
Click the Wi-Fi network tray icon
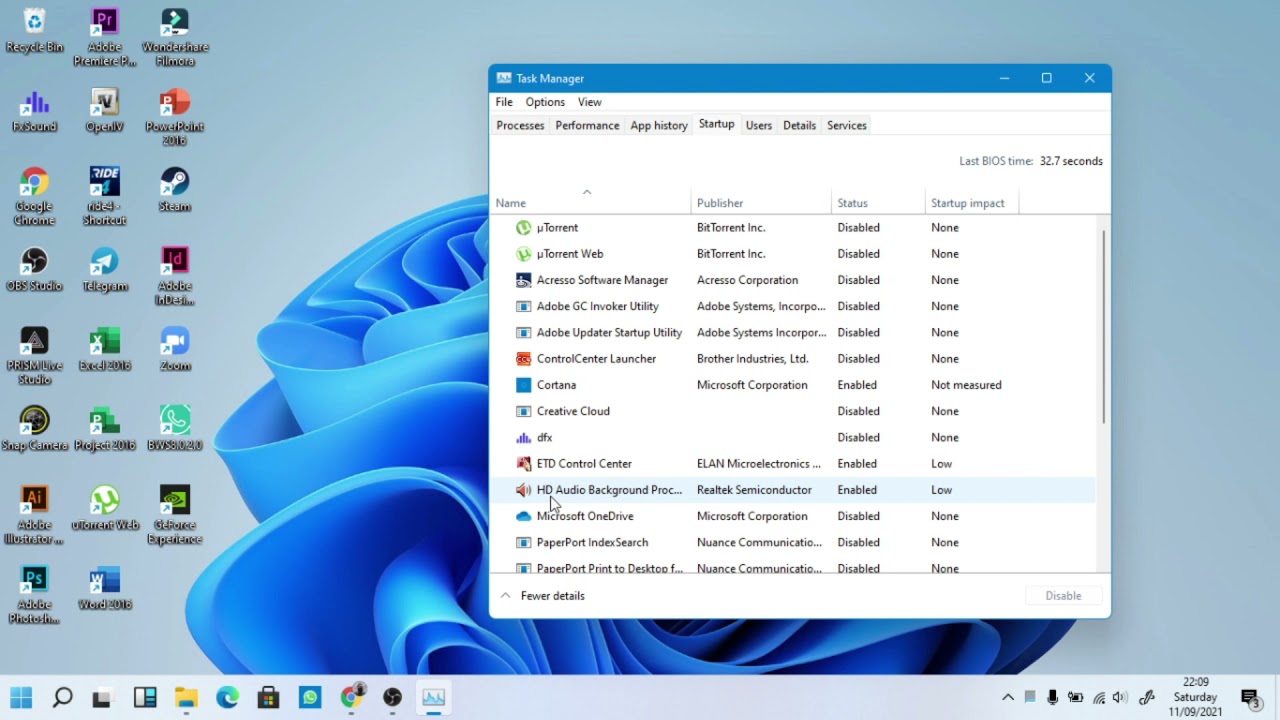(x=1099, y=697)
